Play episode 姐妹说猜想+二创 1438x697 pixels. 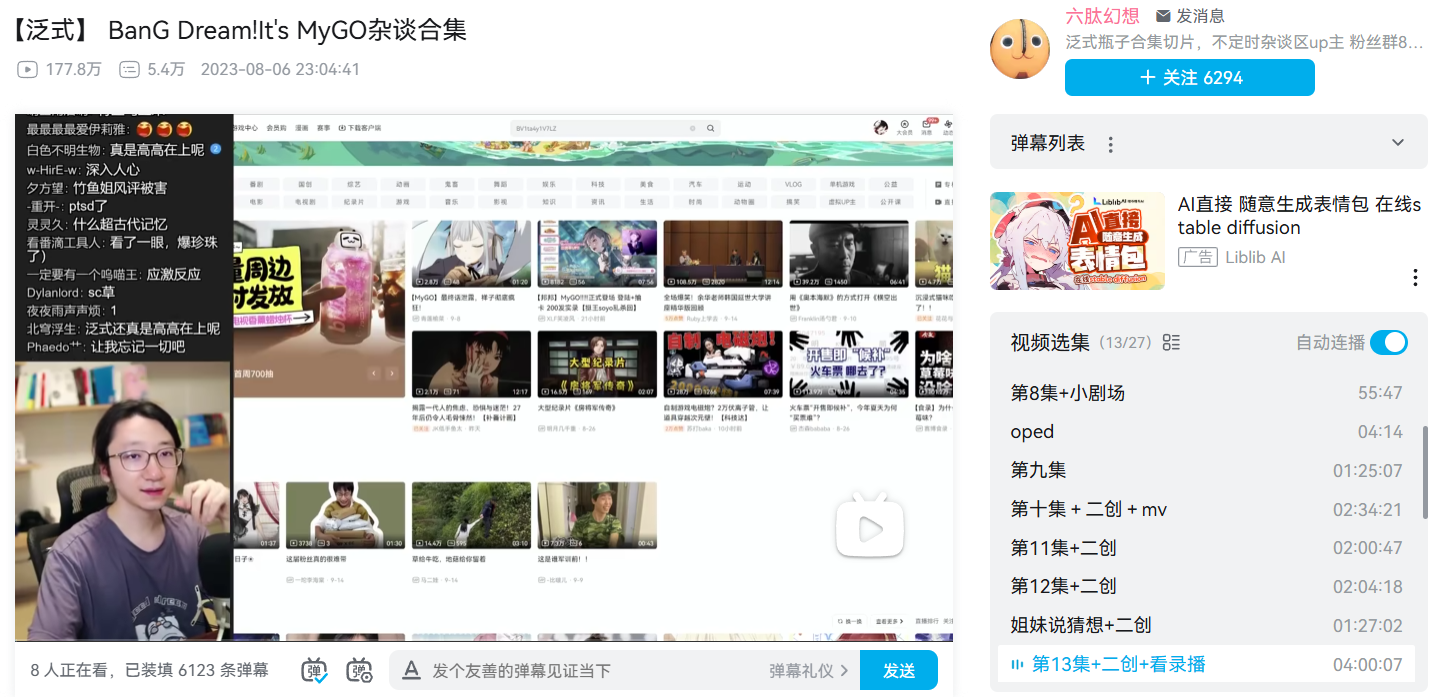(x=1206, y=625)
